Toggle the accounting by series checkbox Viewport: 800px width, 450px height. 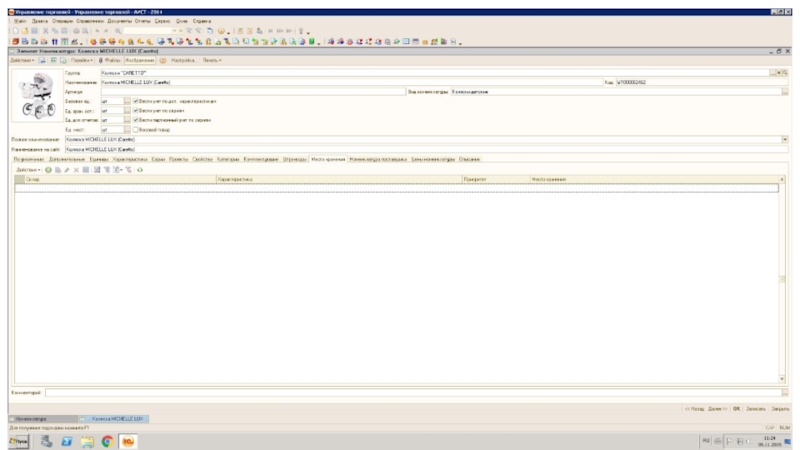point(136,110)
